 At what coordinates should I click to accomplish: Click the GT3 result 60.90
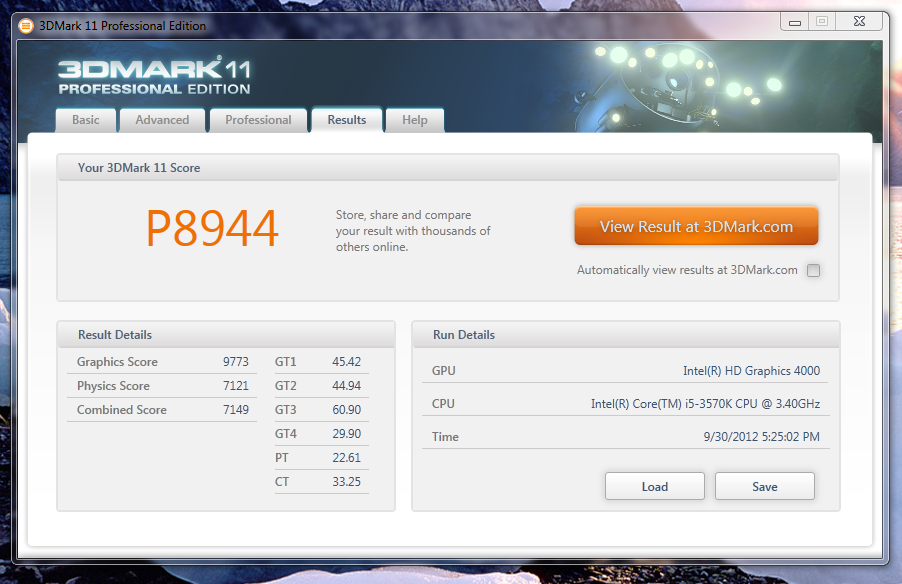click(346, 410)
